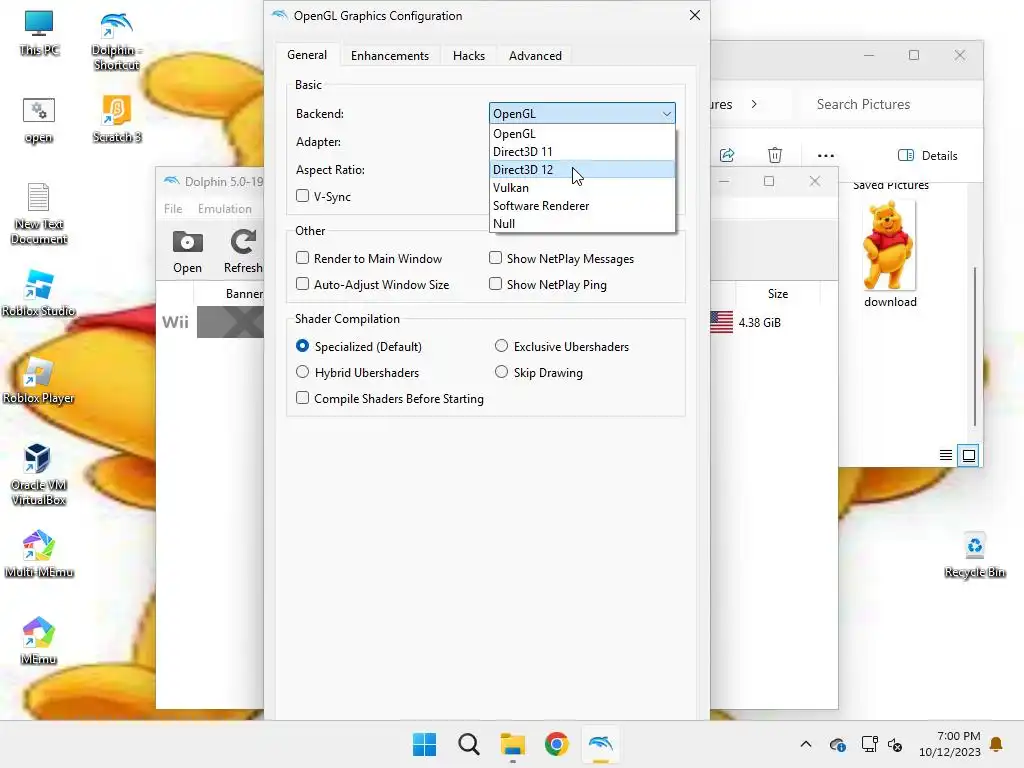Viewport: 1024px width, 768px height.
Task: Select the Winnie the Pooh download thumbnail
Action: (x=889, y=255)
